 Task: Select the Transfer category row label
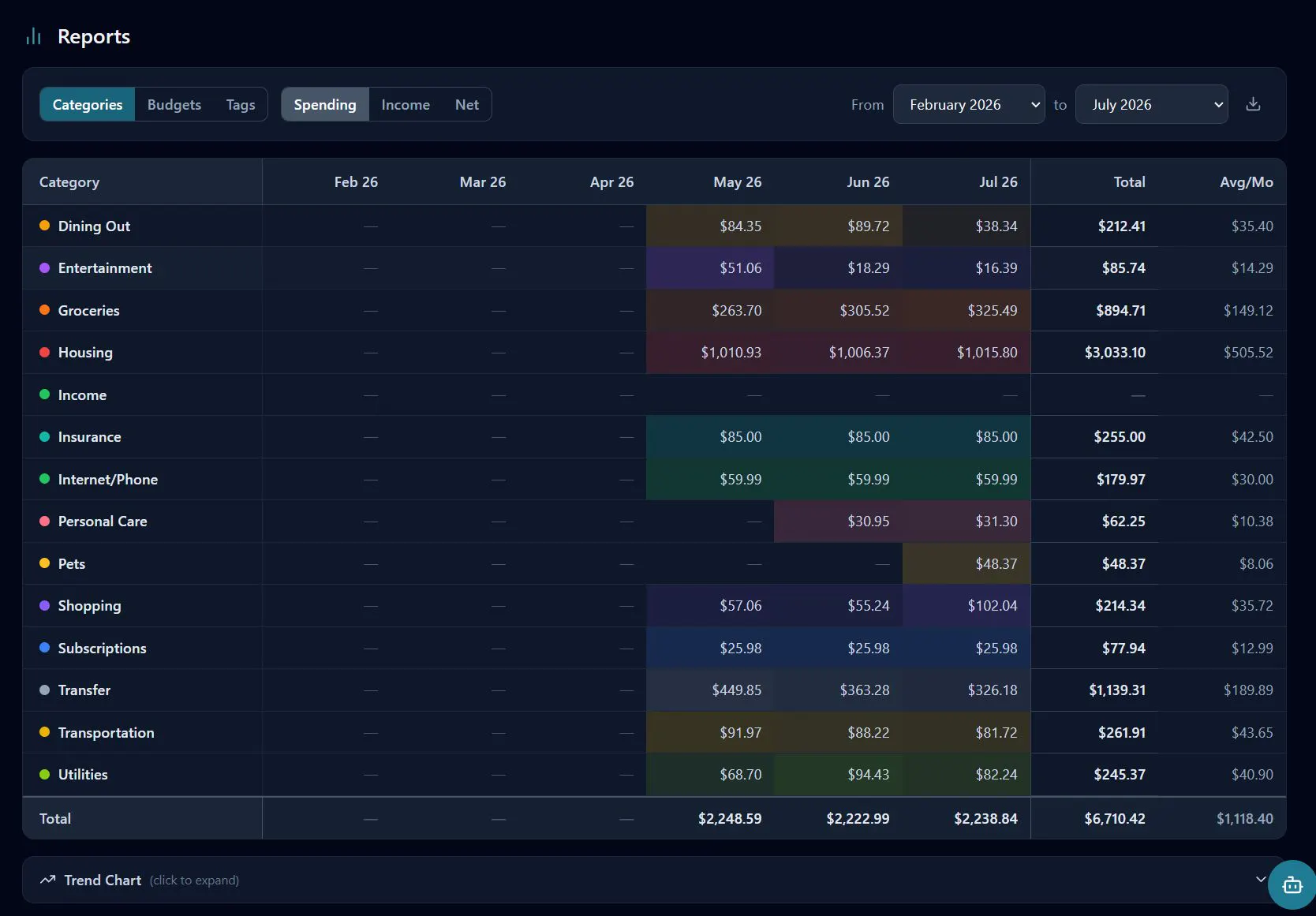84,690
